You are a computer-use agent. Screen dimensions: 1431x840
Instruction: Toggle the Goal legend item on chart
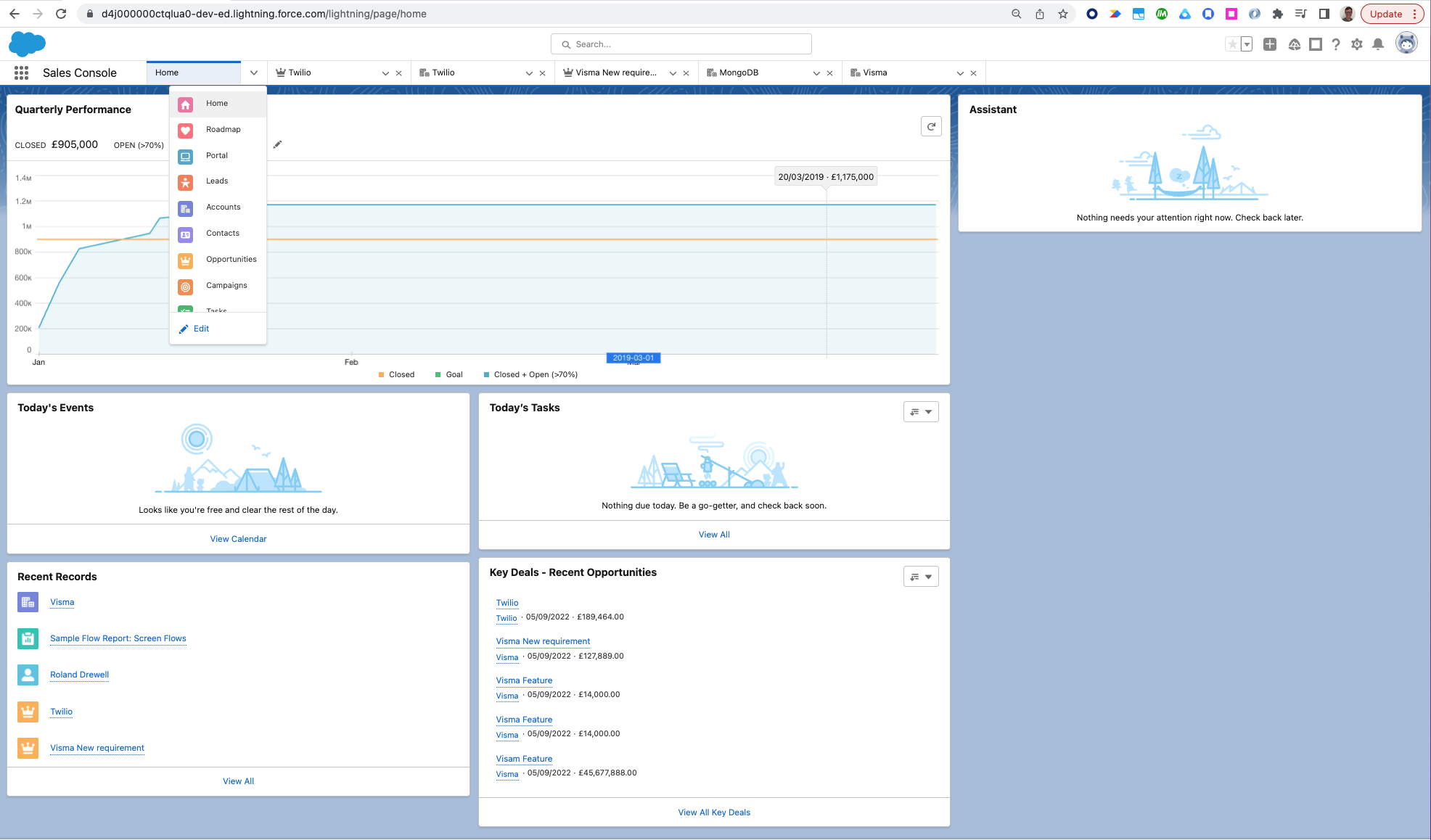coord(449,375)
